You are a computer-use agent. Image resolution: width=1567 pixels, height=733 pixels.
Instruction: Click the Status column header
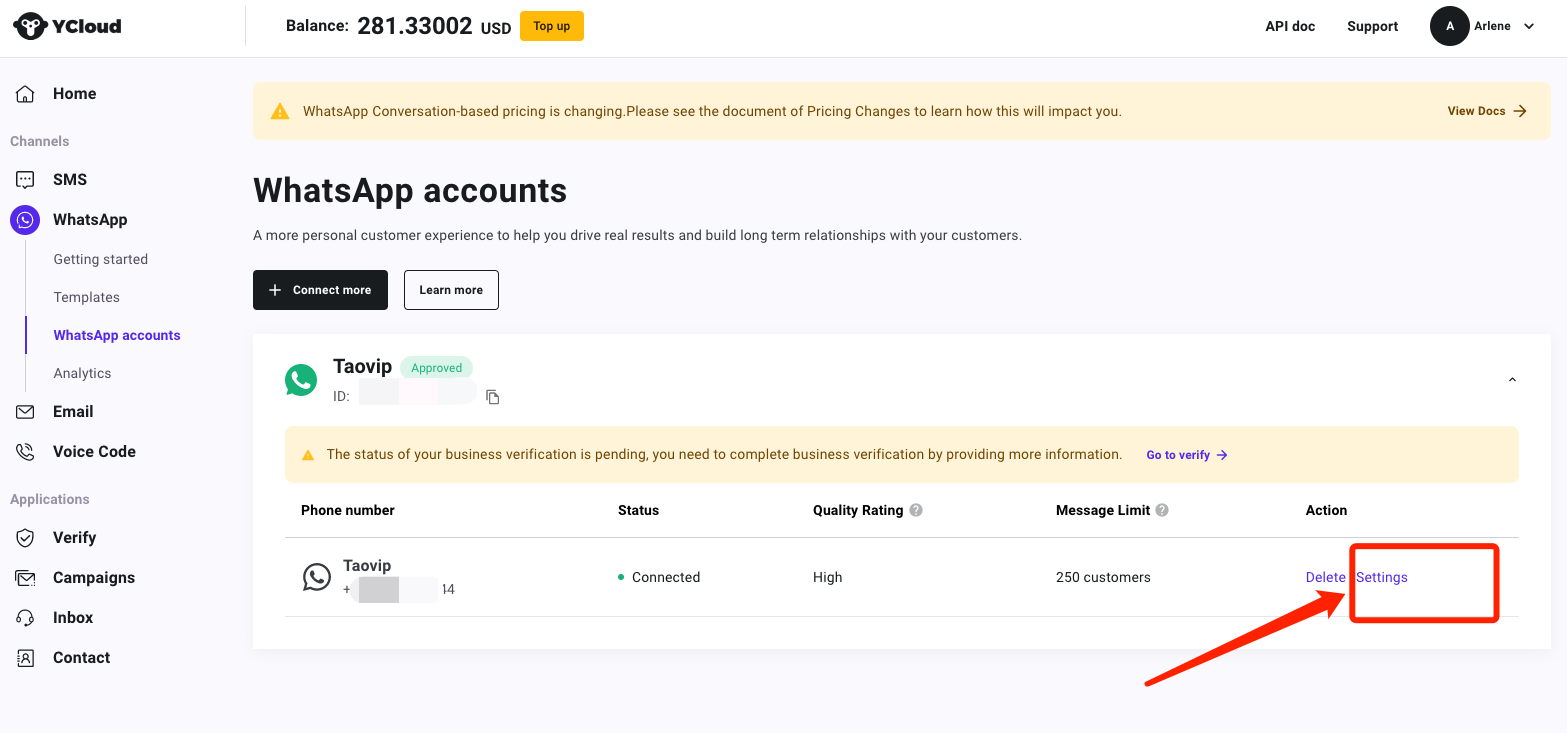(638, 510)
